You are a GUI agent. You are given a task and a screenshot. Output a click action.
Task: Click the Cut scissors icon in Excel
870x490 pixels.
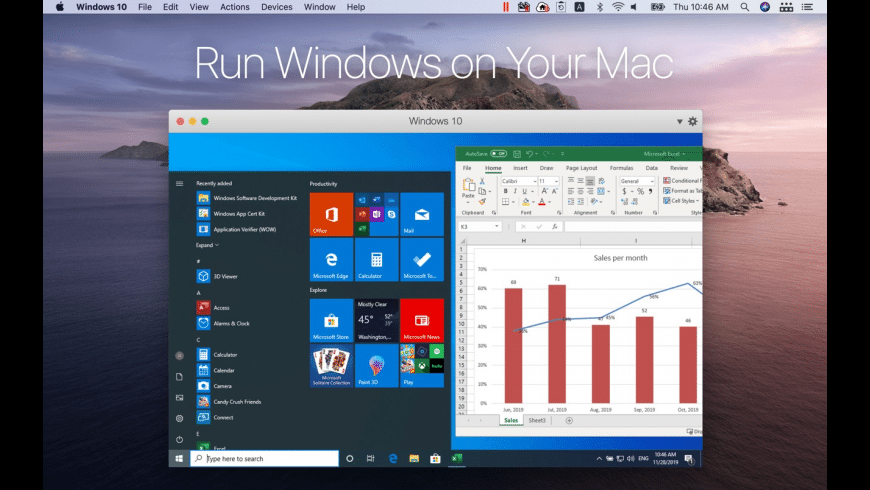click(482, 181)
